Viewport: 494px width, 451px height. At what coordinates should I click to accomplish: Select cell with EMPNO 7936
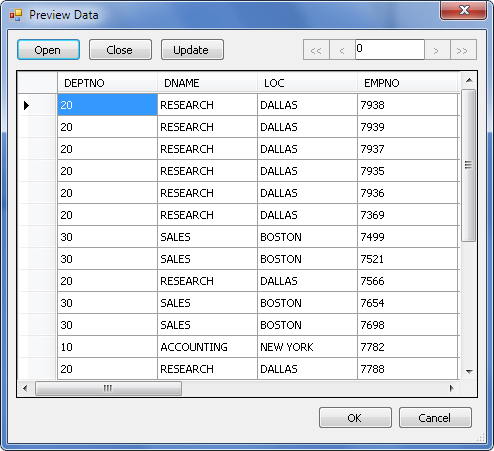[x=407, y=193]
